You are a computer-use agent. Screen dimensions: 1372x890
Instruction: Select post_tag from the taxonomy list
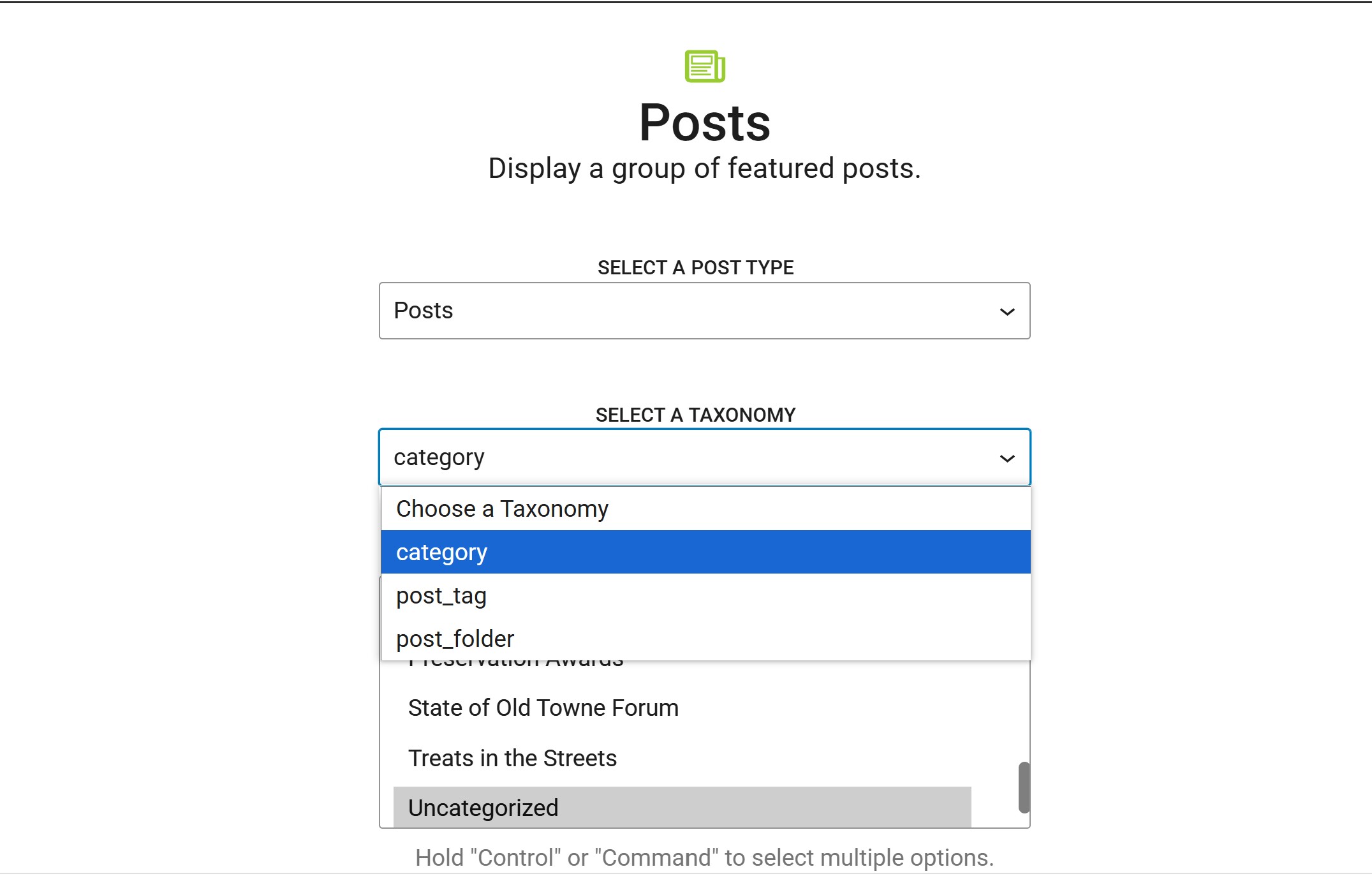(441, 596)
